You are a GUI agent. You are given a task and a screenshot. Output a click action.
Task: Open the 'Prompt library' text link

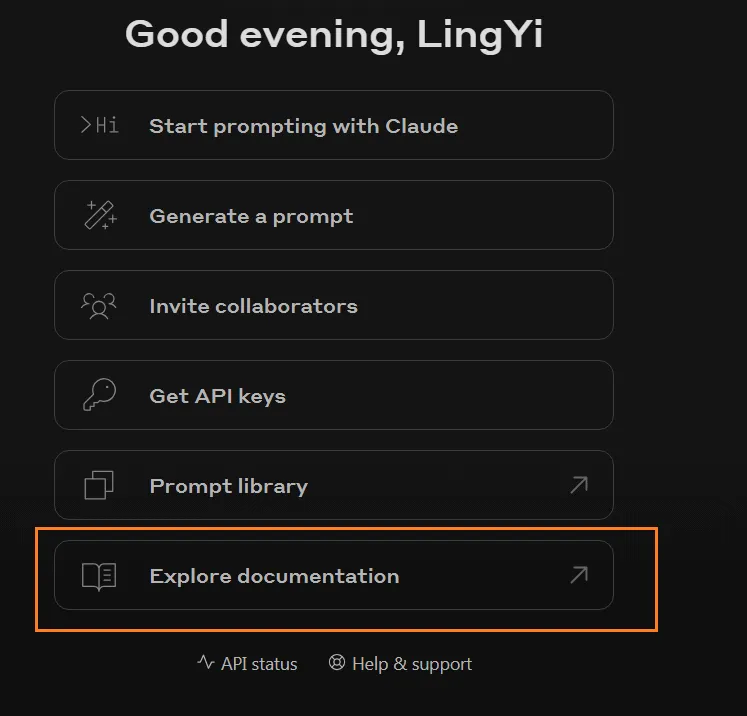point(228,486)
